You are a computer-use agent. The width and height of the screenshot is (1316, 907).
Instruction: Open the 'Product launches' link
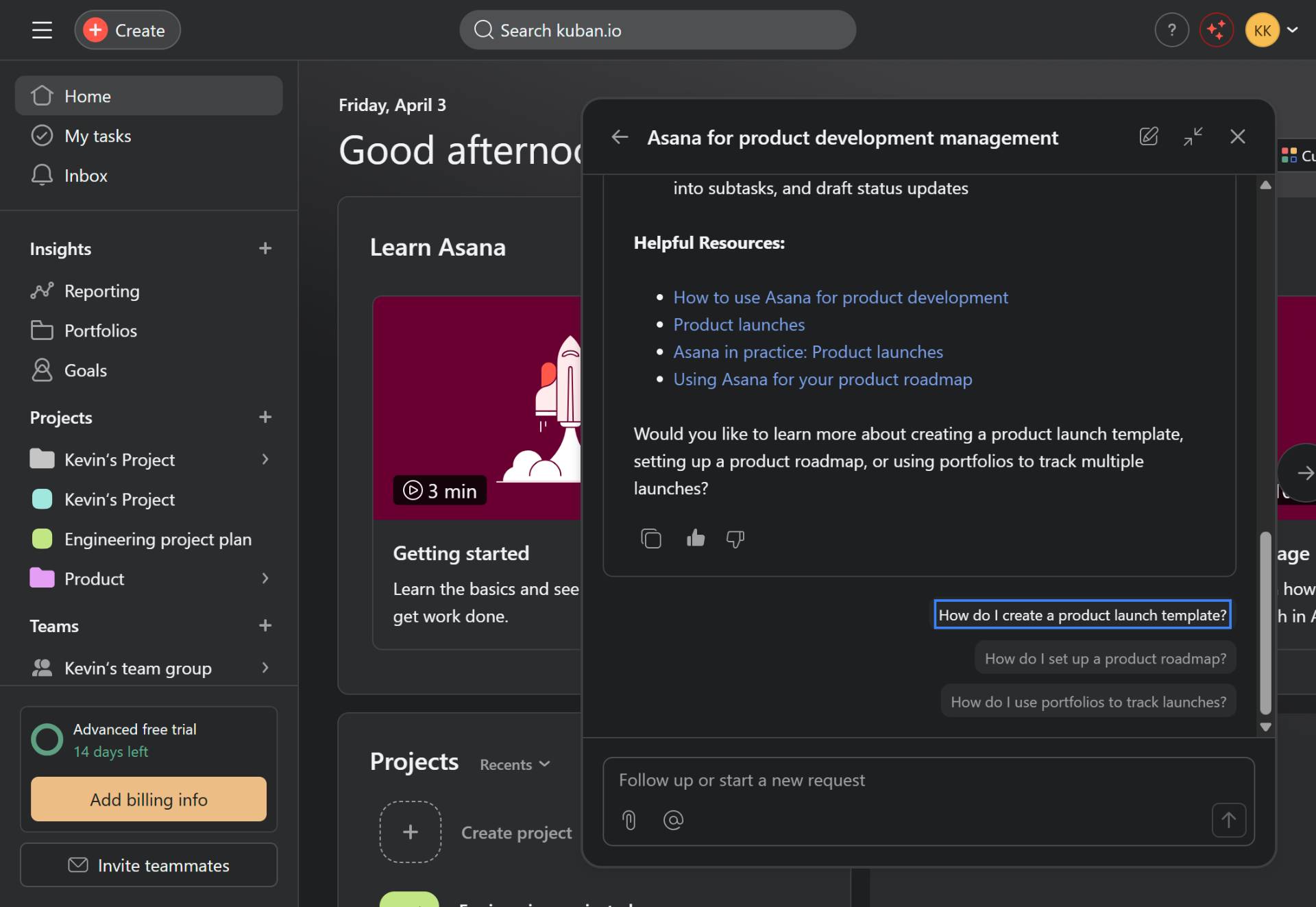[x=739, y=325]
